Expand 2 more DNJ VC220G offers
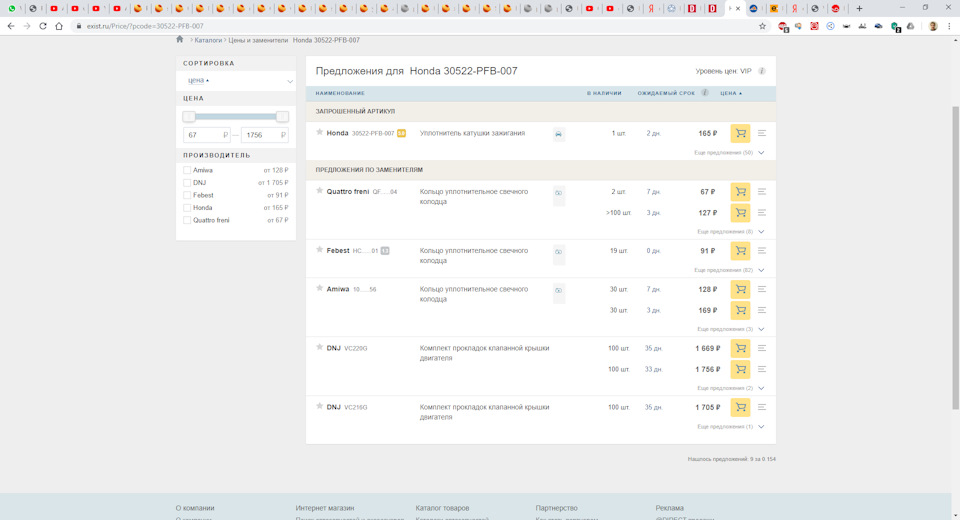The height and width of the screenshot is (520, 960). point(730,388)
